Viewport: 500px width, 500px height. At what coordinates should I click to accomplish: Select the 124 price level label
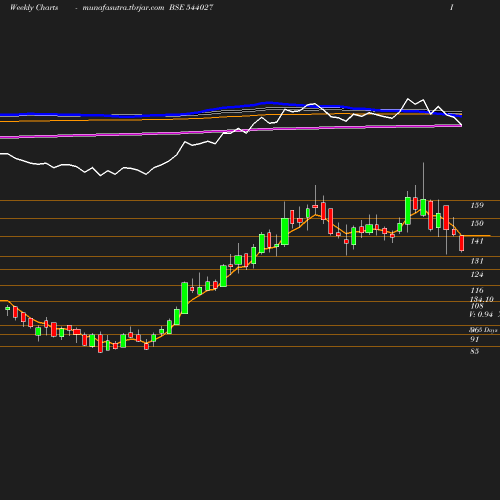pyautogui.click(x=477, y=274)
